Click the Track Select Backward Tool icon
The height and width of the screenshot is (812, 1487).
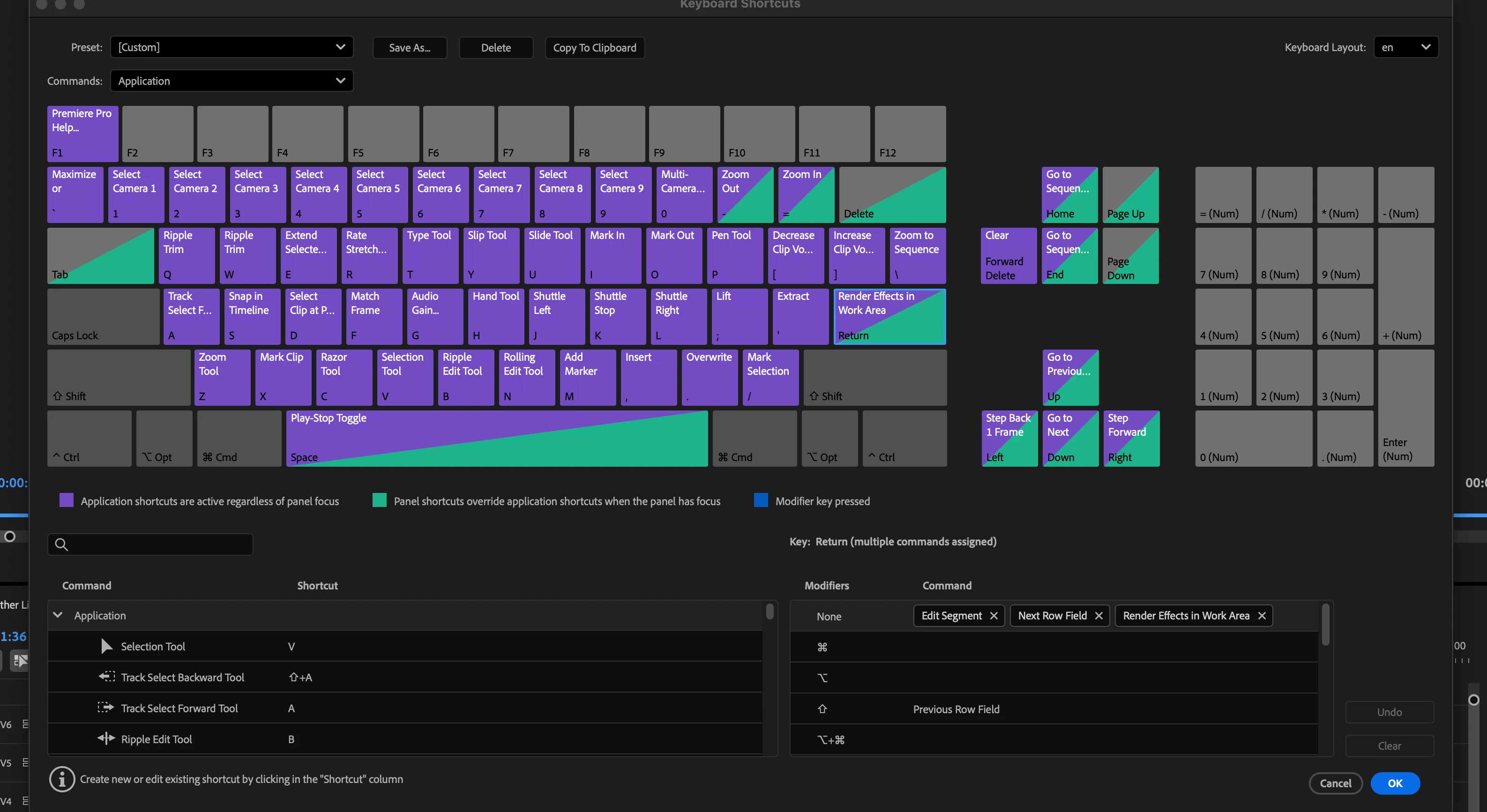106,677
